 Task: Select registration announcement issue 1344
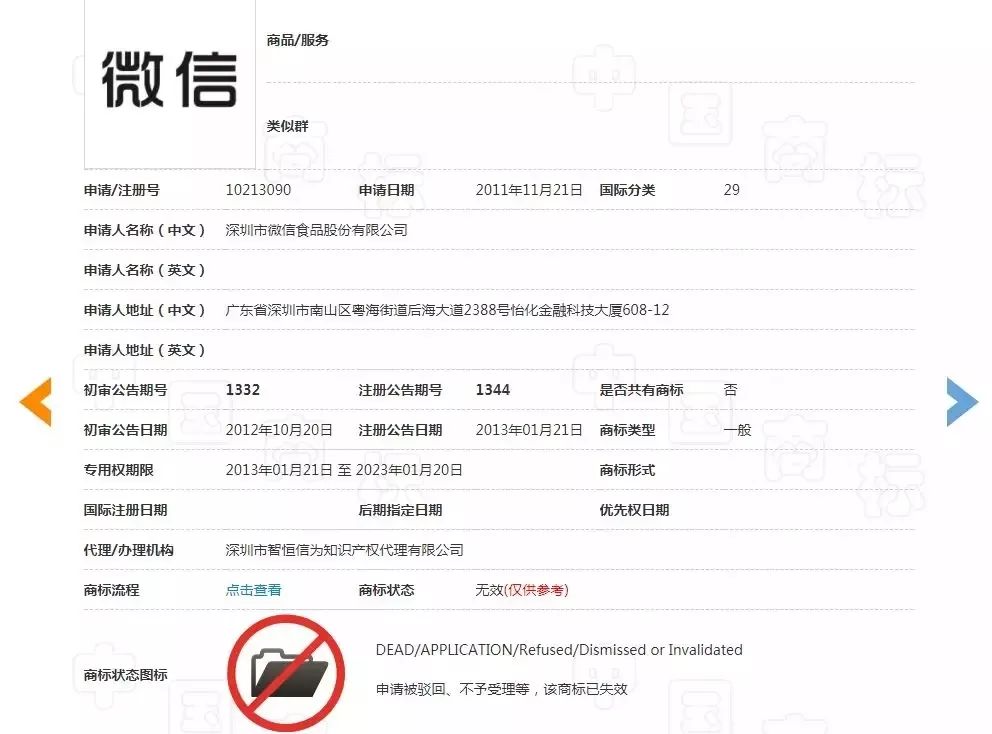(493, 390)
